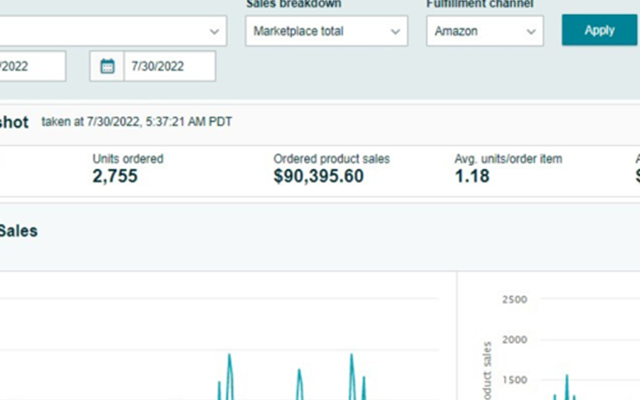Click the 2000 axis label on right chart
Image resolution: width=640 pixels, height=400 pixels.
pyautogui.click(x=514, y=340)
